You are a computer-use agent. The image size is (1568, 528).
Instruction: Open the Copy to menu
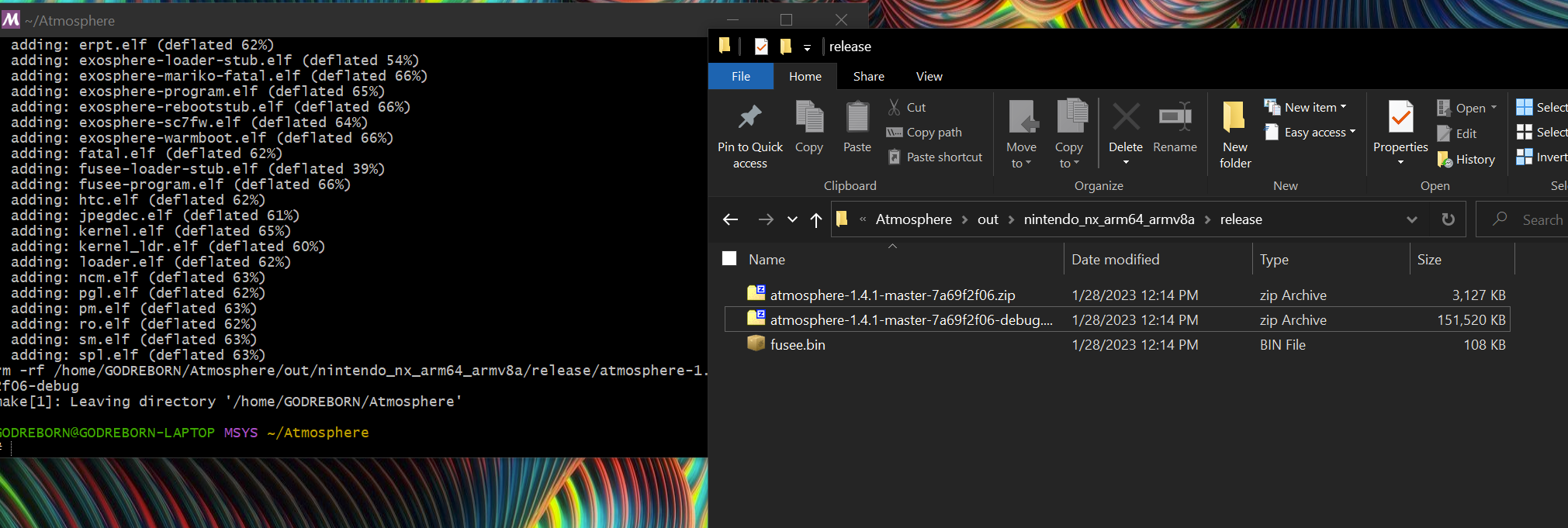(1069, 135)
